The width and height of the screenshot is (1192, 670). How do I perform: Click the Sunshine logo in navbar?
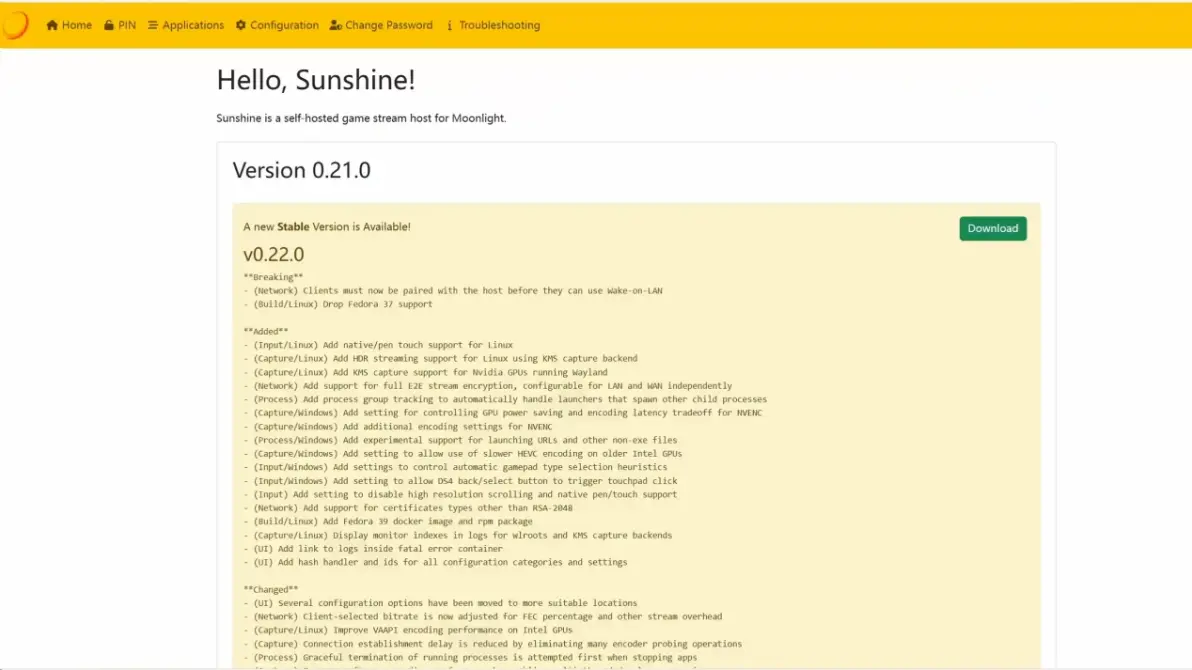15,24
